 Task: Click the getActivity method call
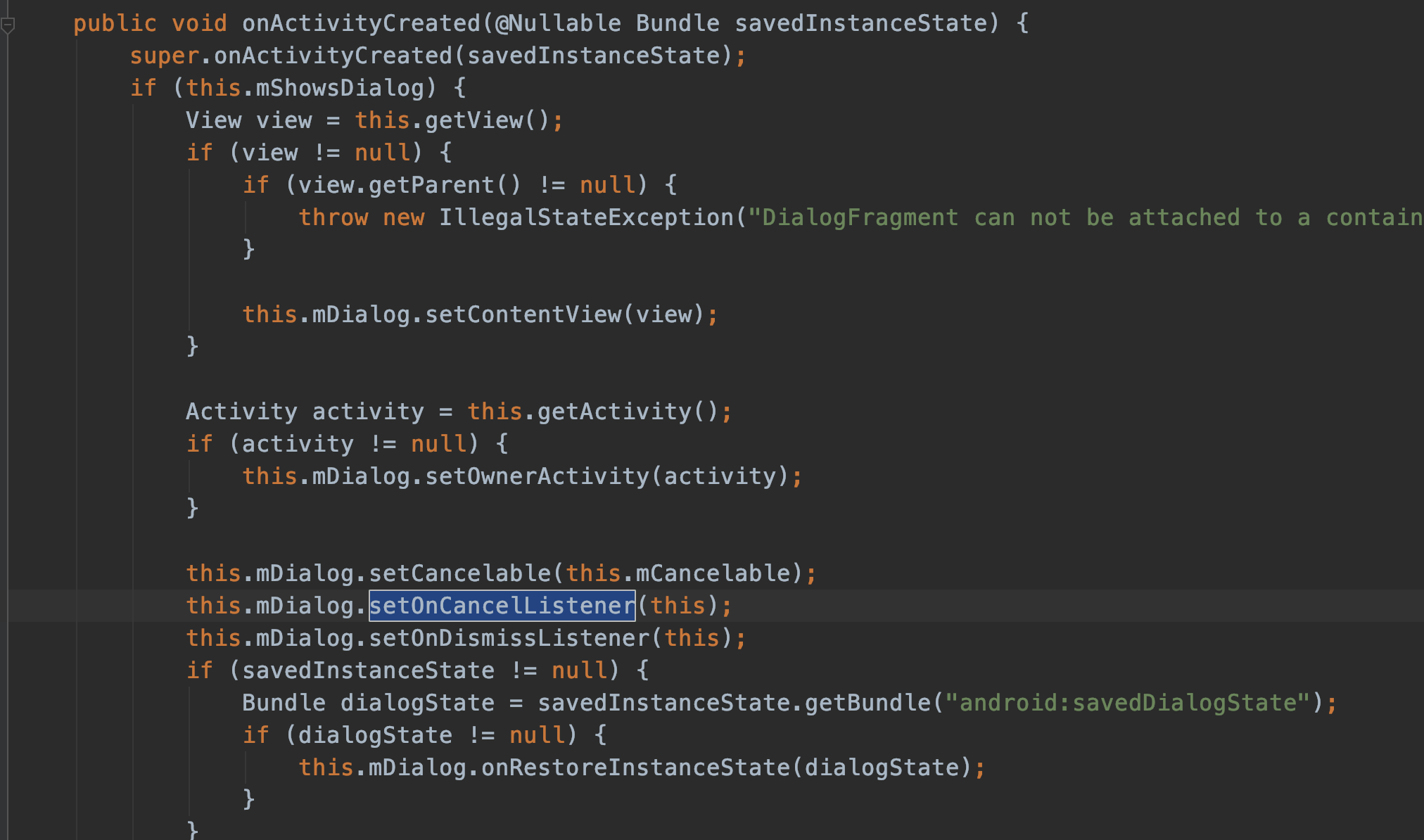(614, 412)
